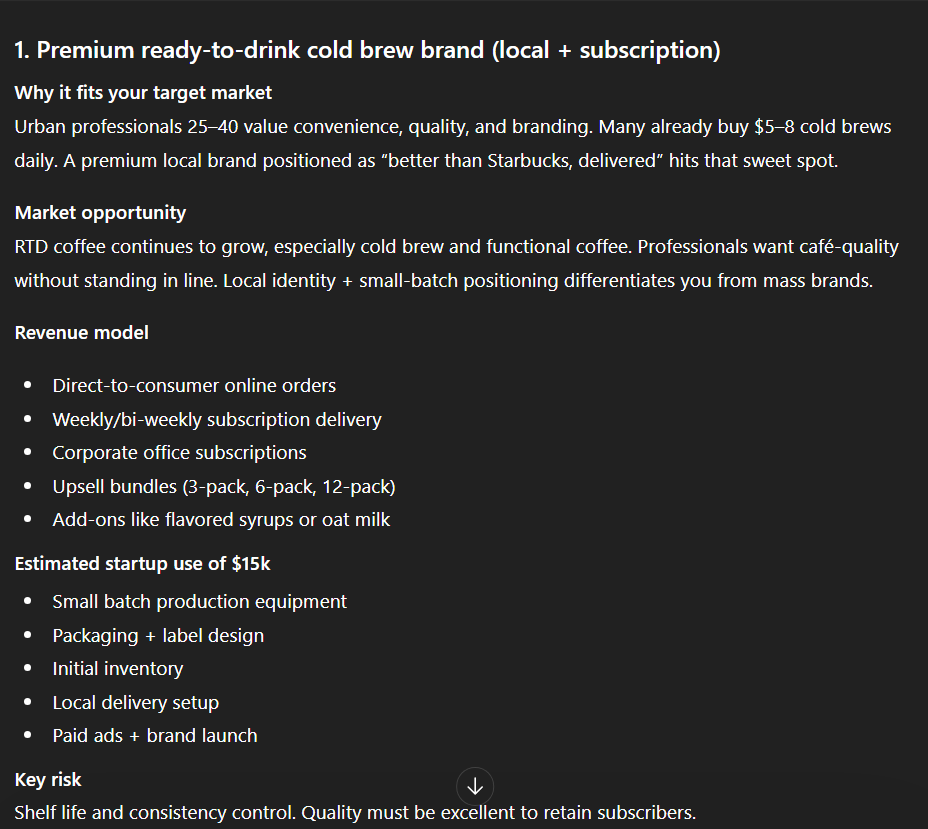The width and height of the screenshot is (928, 829).
Task: Click the 'Small batch production equipment' bullet
Action: 199,602
